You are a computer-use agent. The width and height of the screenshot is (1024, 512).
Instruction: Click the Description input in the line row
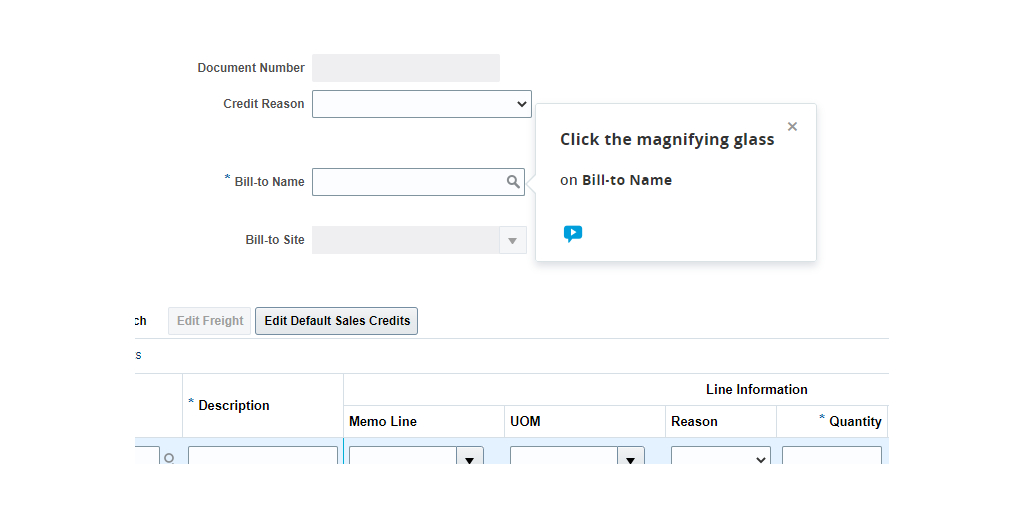(263, 457)
